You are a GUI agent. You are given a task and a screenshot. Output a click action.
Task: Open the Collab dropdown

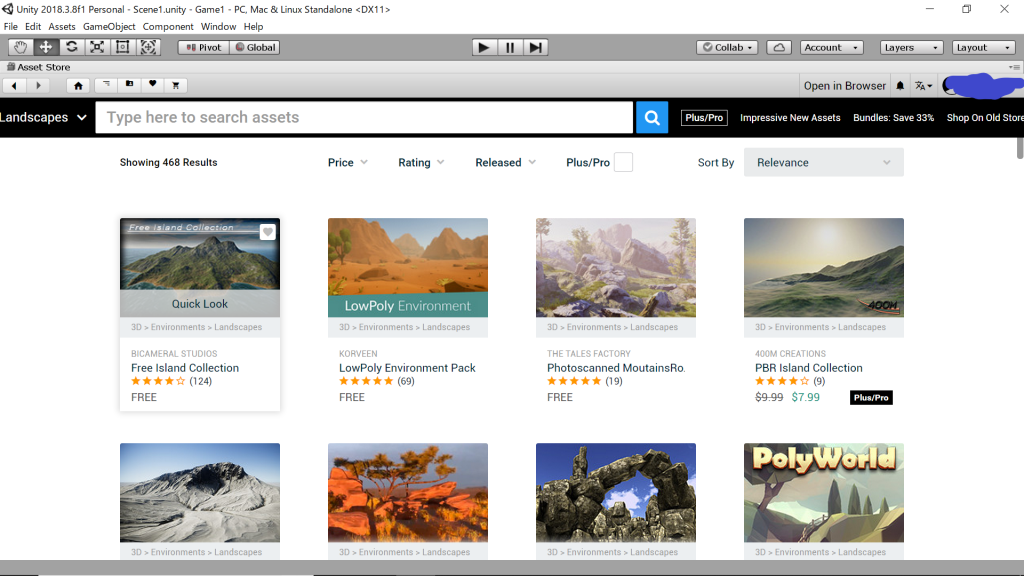pyautogui.click(x=728, y=47)
